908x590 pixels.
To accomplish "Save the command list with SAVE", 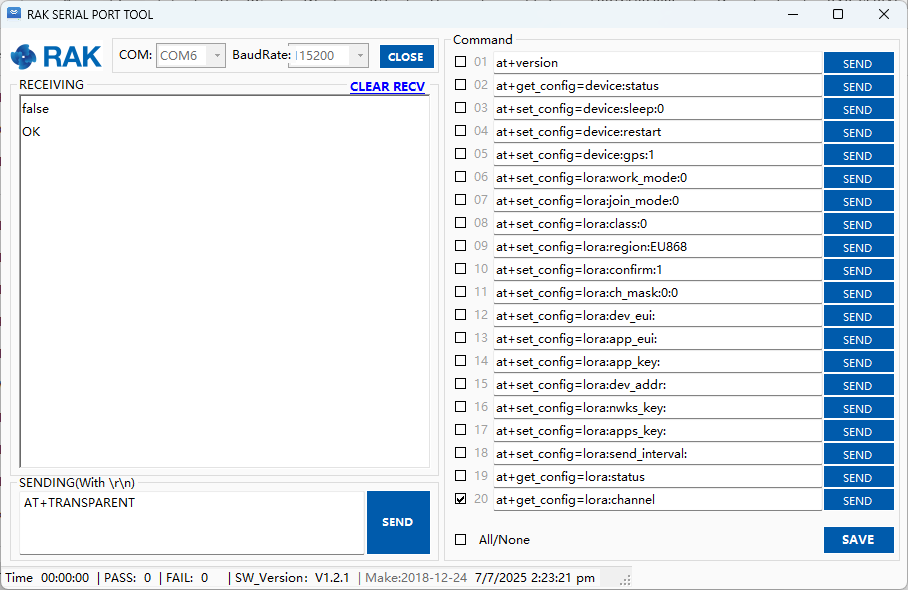I will (x=858, y=540).
